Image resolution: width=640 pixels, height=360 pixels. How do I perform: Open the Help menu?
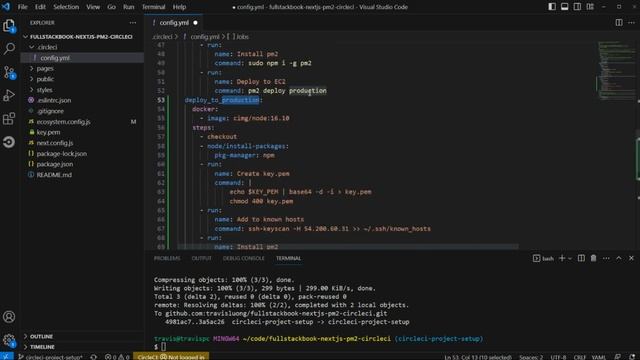click(179, 7)
